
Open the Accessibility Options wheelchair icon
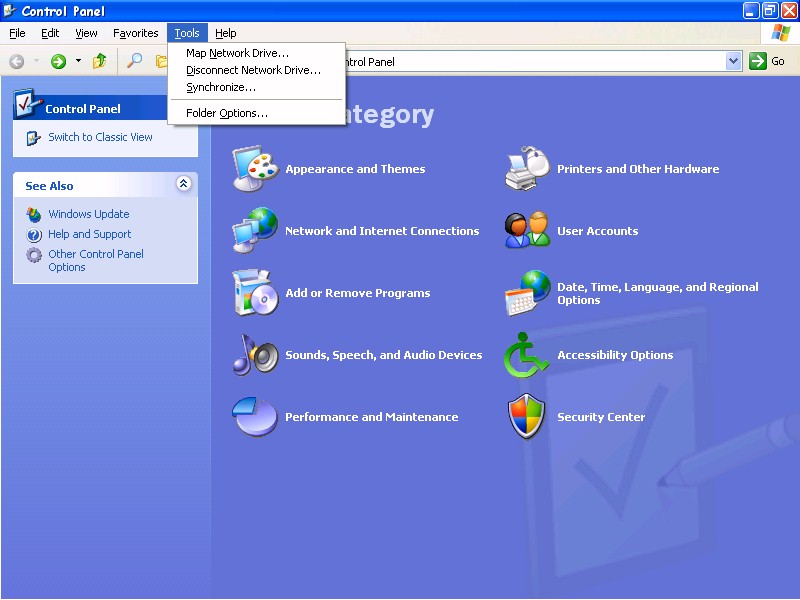point(527,355)
